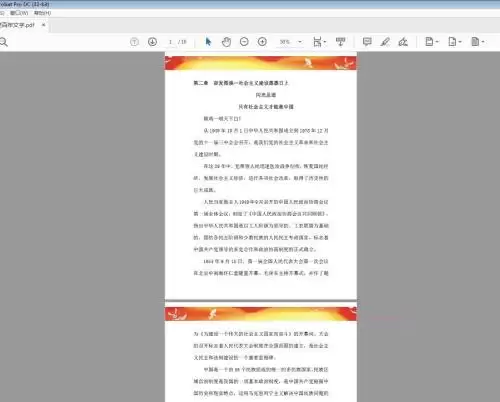The height and width of the screenshot is (402, 500).
Task: Go to next page arrow icon
Action: [152, 42]
